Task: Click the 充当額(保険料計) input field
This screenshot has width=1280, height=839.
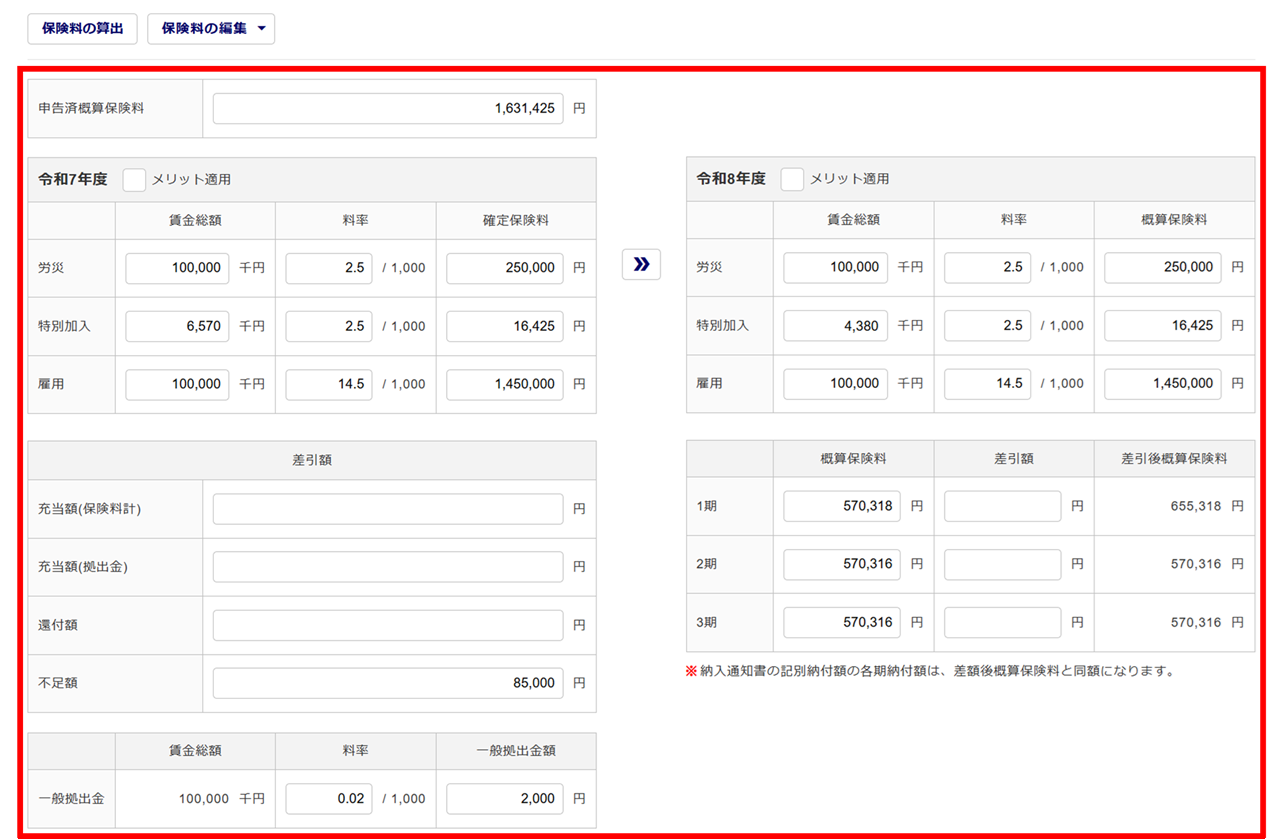Action: coord(387,509)
